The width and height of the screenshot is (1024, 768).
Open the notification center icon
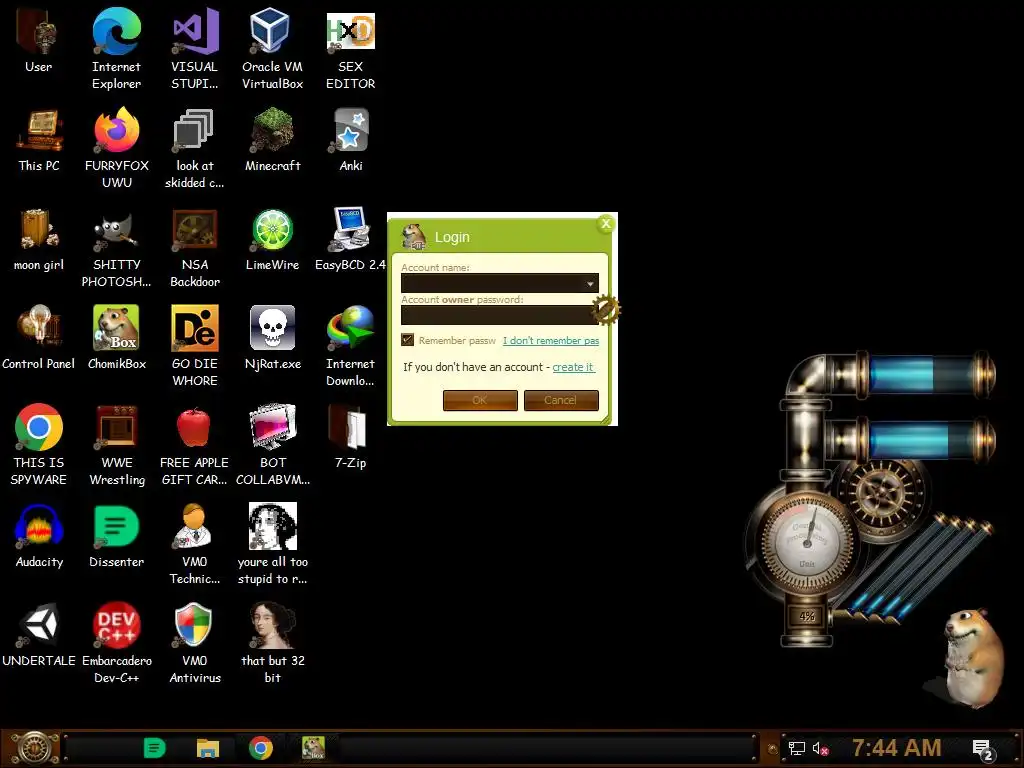(x=983, y=749)
